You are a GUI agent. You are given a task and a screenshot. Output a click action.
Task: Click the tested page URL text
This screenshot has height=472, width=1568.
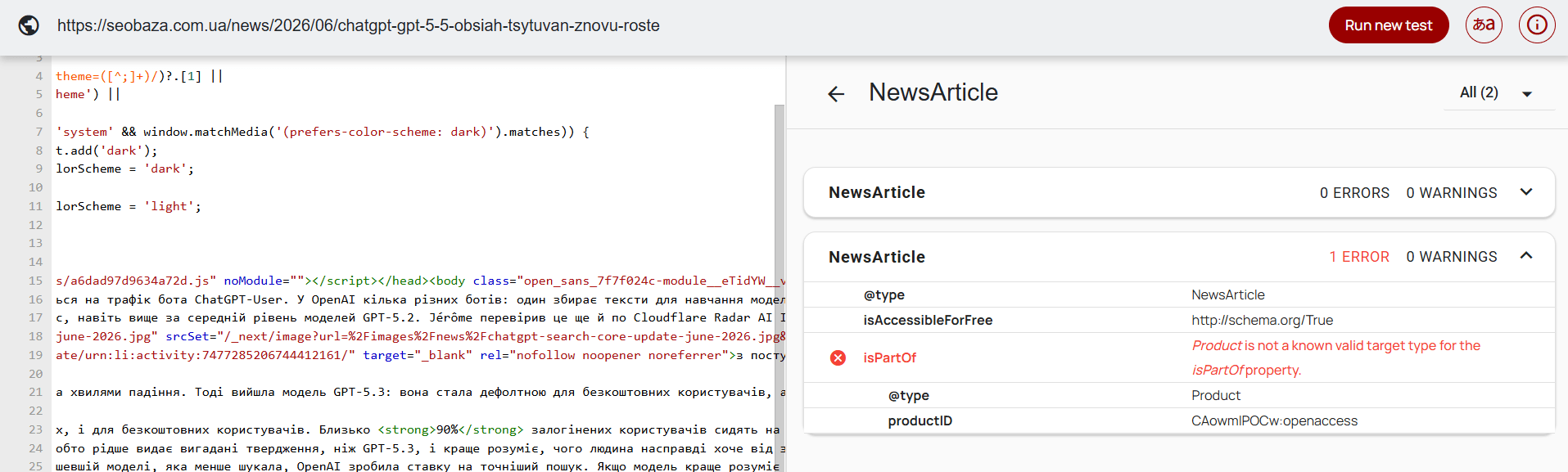(359, 25)
